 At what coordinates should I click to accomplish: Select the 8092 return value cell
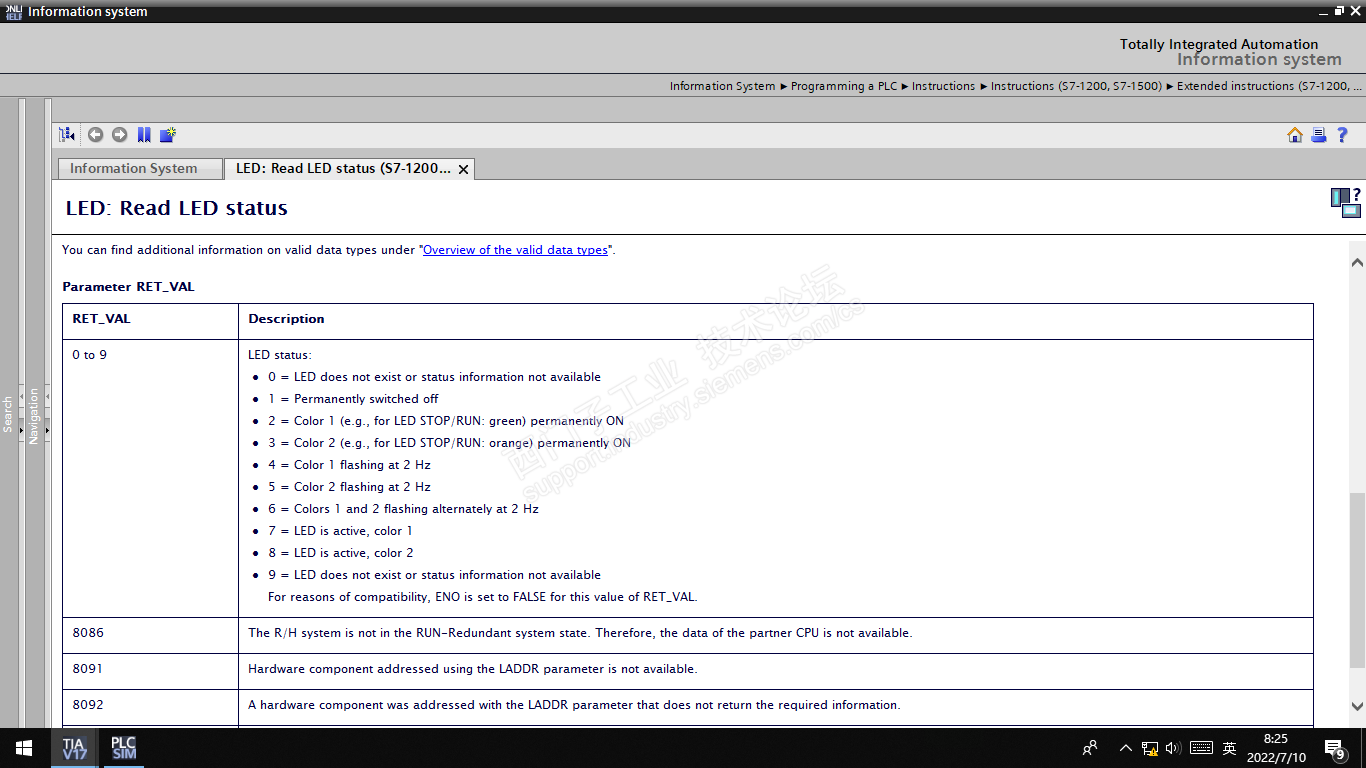pyautogui.click(x=150, y=706)
